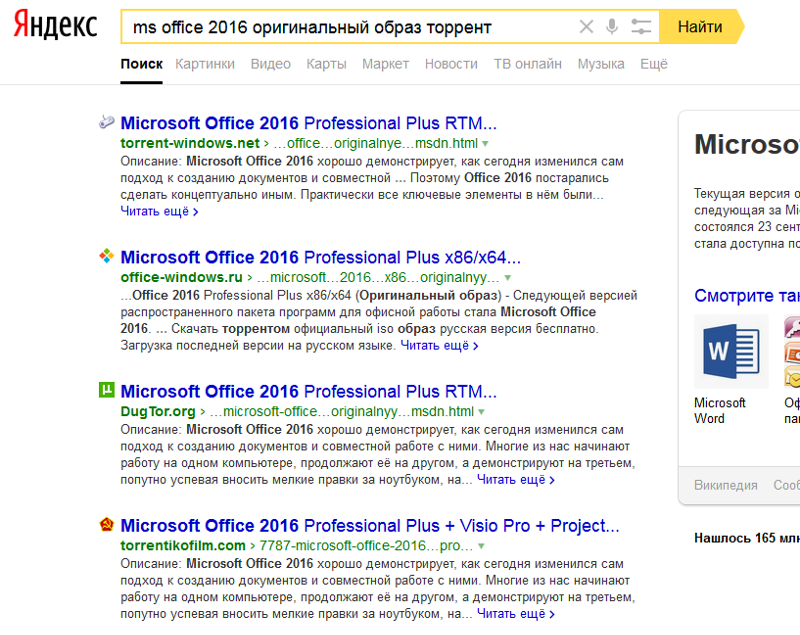This screenshot has width=800, height=635.
Task: Expand dropdown arrow next to office-windows.ru URL
Action: (x=508, y=277)
